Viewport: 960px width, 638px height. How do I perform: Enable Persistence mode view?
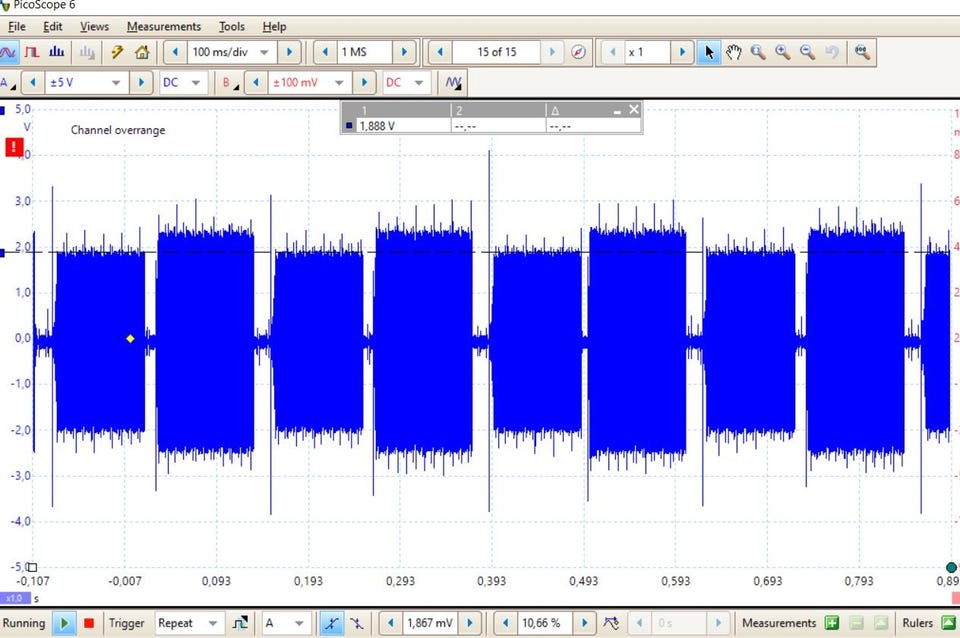32,52
